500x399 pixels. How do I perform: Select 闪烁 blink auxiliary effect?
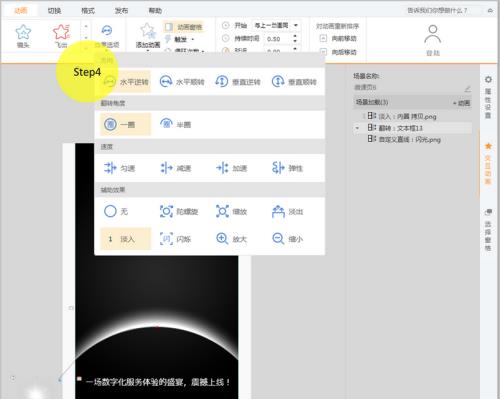176,239
